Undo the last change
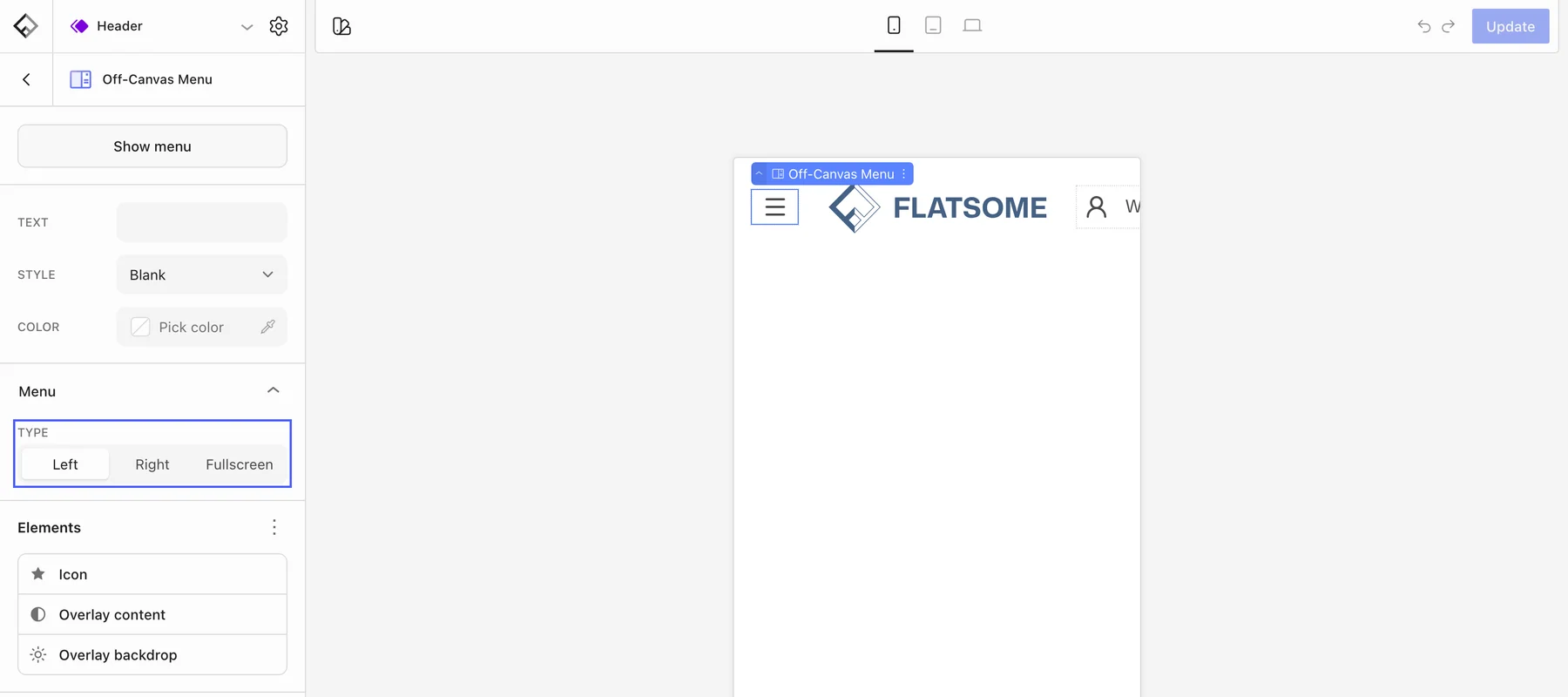The image size is (1568, 697). tap(1424, 26)
